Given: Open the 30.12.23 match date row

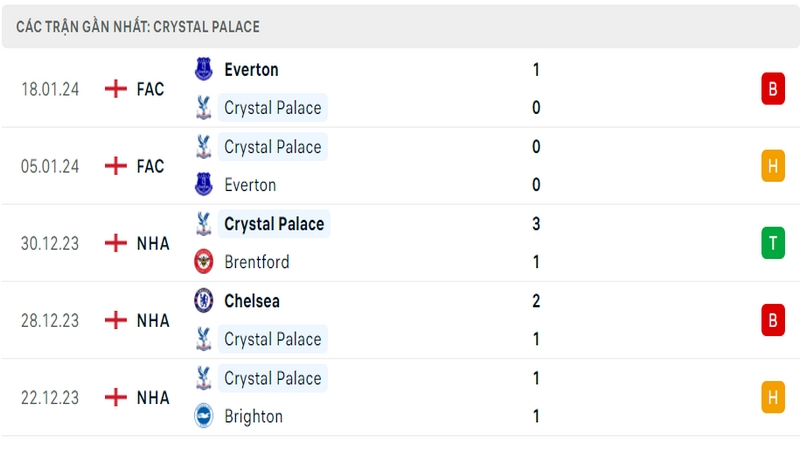Looking at the screenshot, I should [x=400, y=243].
